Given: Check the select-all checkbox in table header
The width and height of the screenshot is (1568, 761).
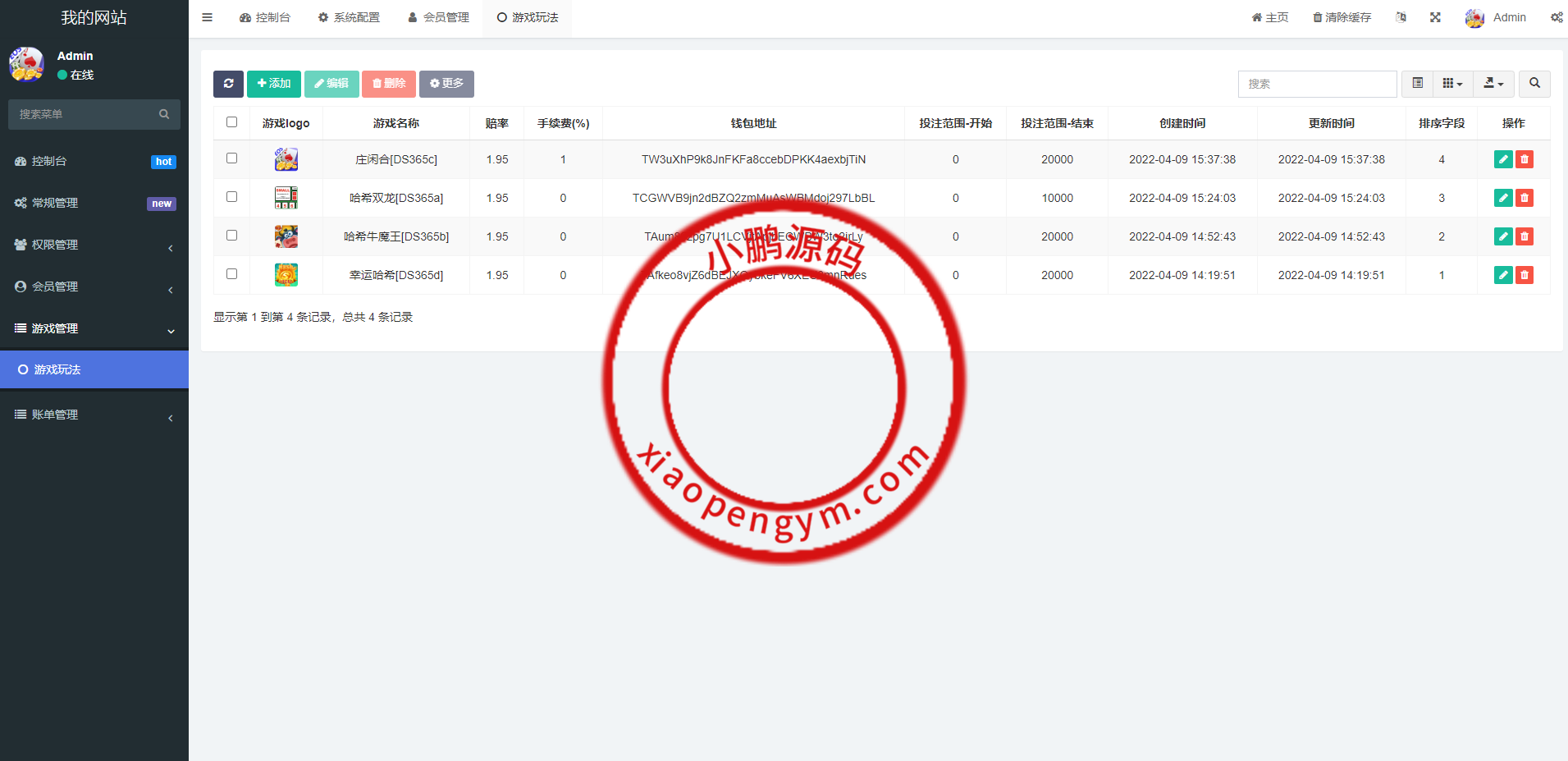Looking at the screenshot, I should tap(231, 122).
